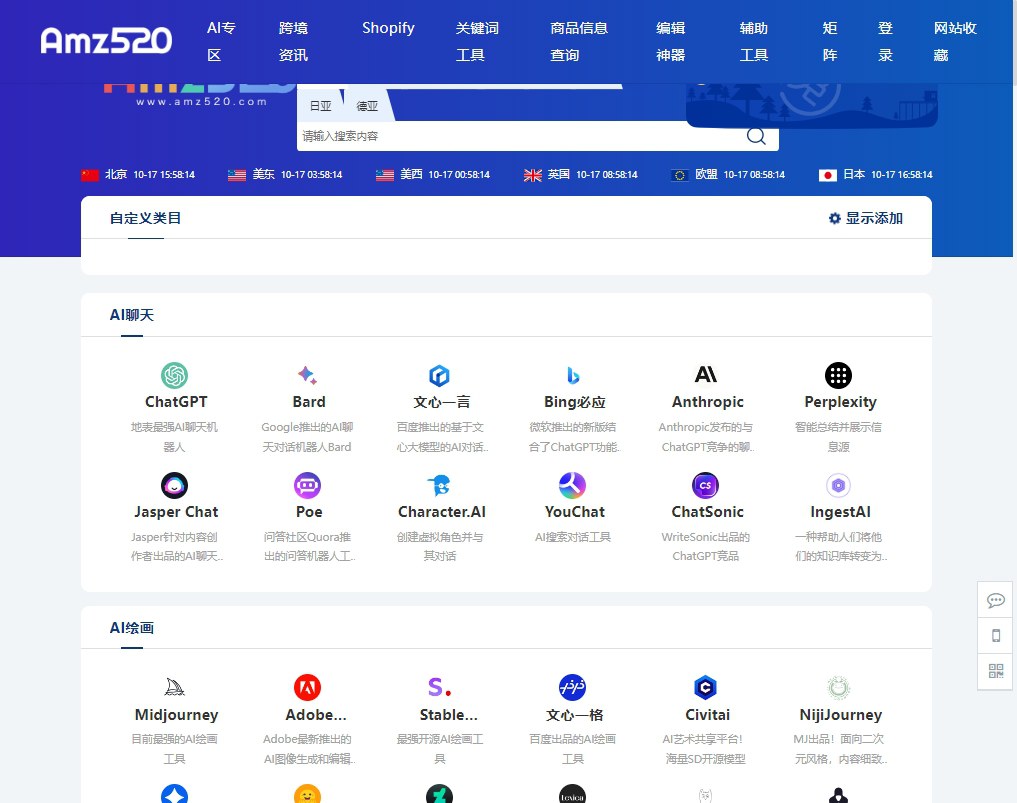This screenshot has height=803, width=1017.
Task: Click the Character.AI icon
Action: pos(440,485)
